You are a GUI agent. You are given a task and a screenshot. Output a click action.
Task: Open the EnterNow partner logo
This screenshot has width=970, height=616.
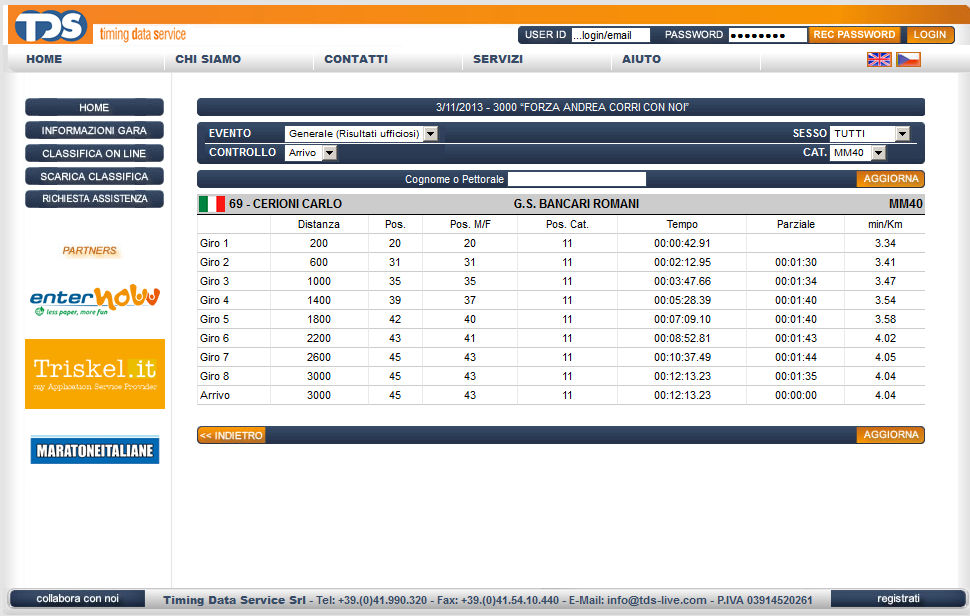[95, 298]
